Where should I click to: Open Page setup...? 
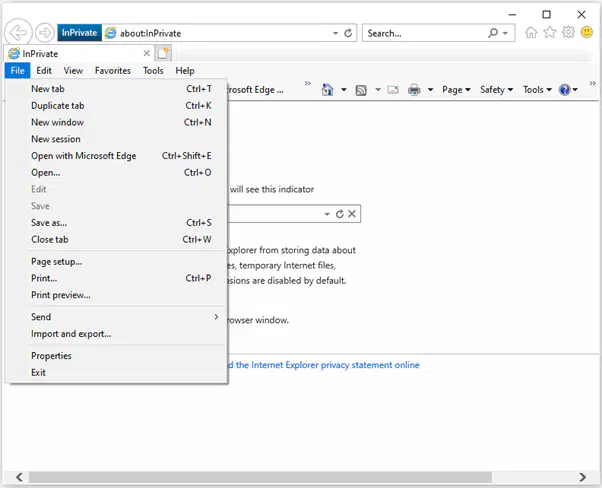[x=117, y=261]
